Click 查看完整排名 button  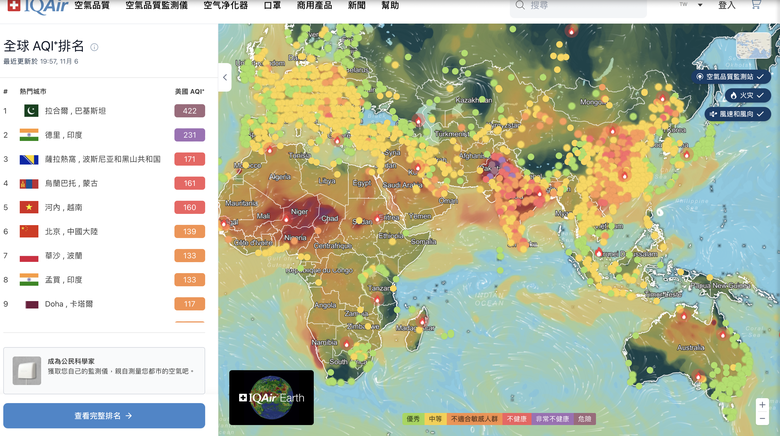tap(104, 416)
